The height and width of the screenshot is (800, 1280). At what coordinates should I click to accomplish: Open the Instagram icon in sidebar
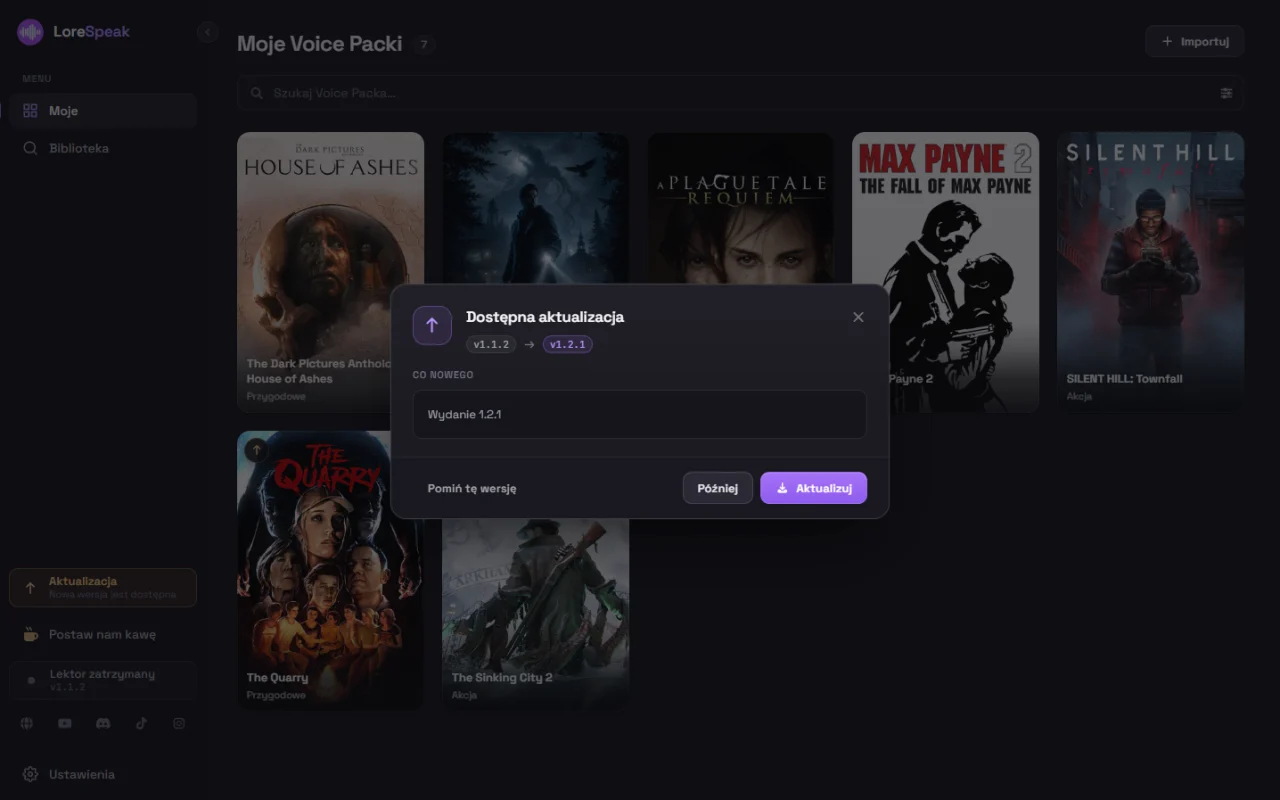coord(179,724)
